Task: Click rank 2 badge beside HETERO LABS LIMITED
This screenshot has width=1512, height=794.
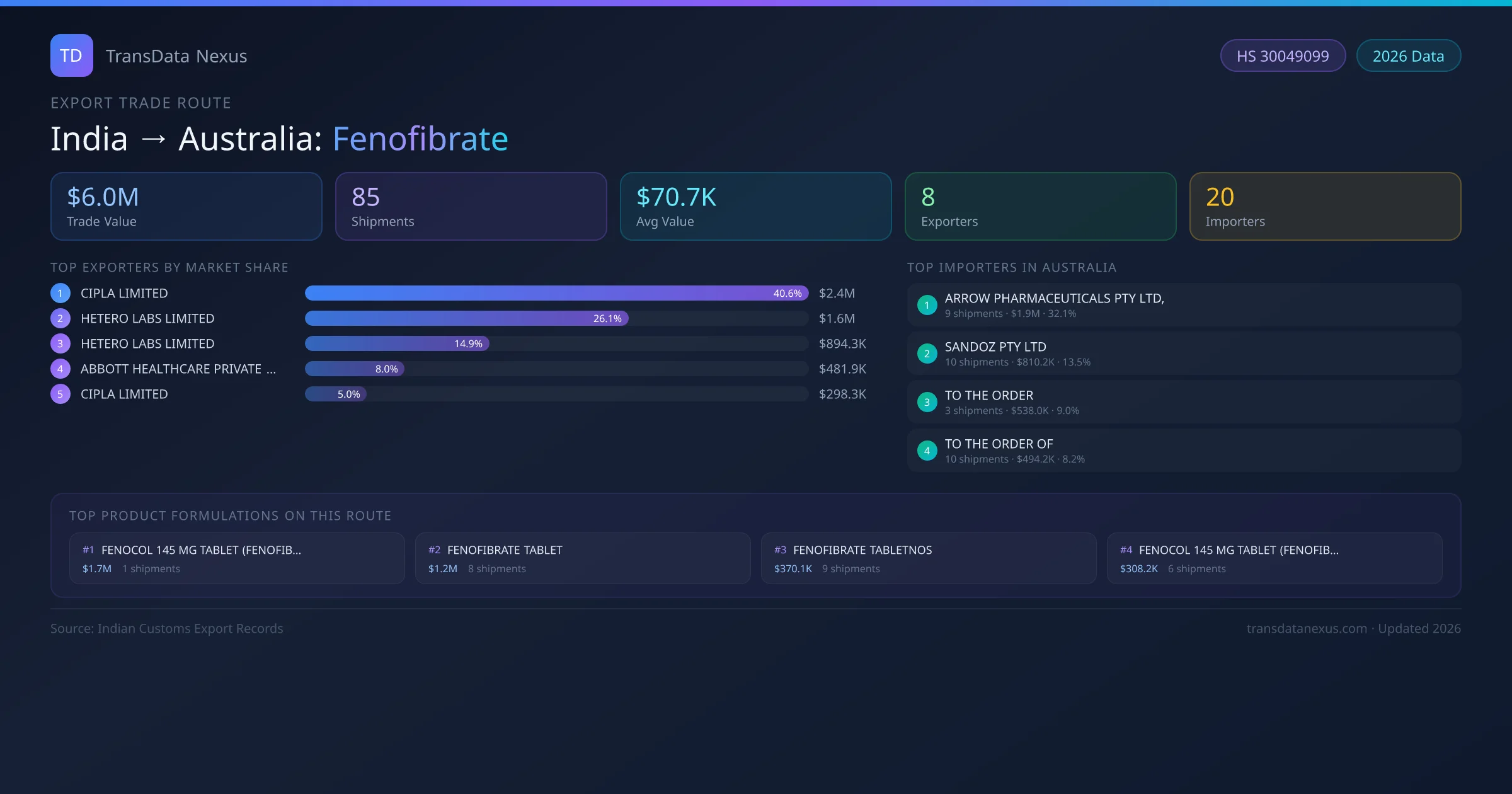Action: (60, 318)
